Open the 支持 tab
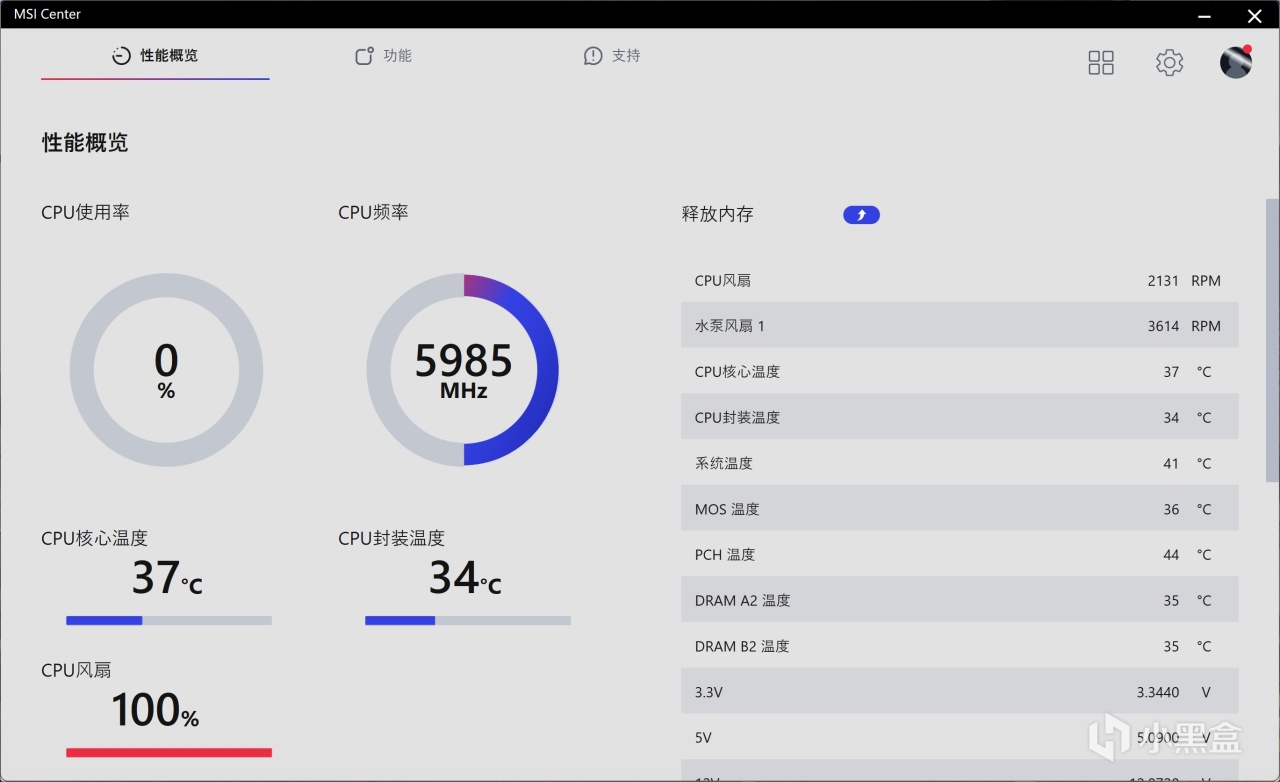This screenshot has height=782, width=1280. point(612,56)
